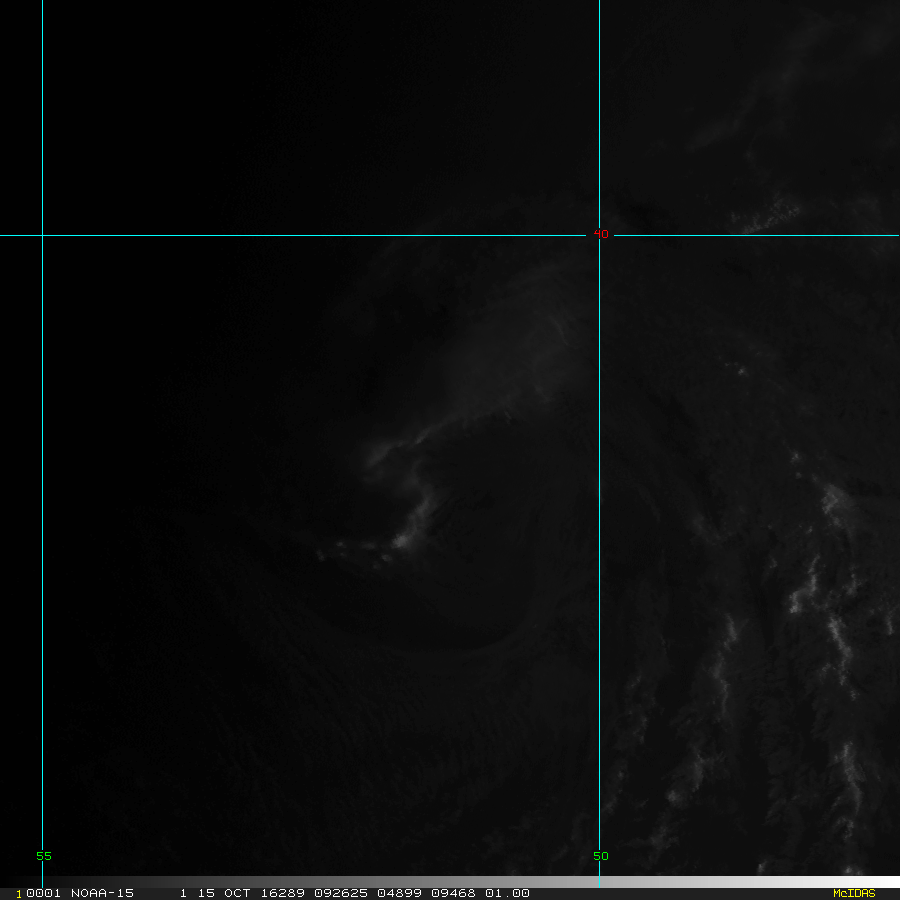Click the red 40 latitude label
900x900 pixels.
[600, 234]
